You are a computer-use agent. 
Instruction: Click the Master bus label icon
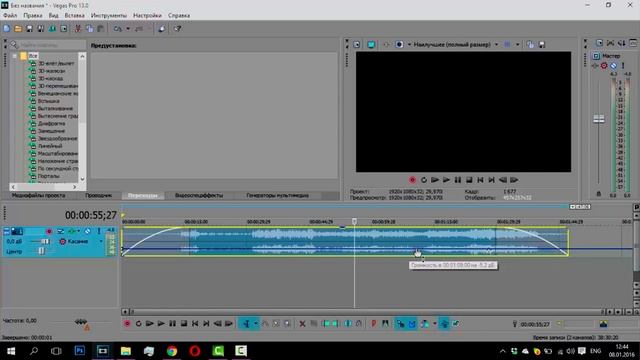coord(596,56)
